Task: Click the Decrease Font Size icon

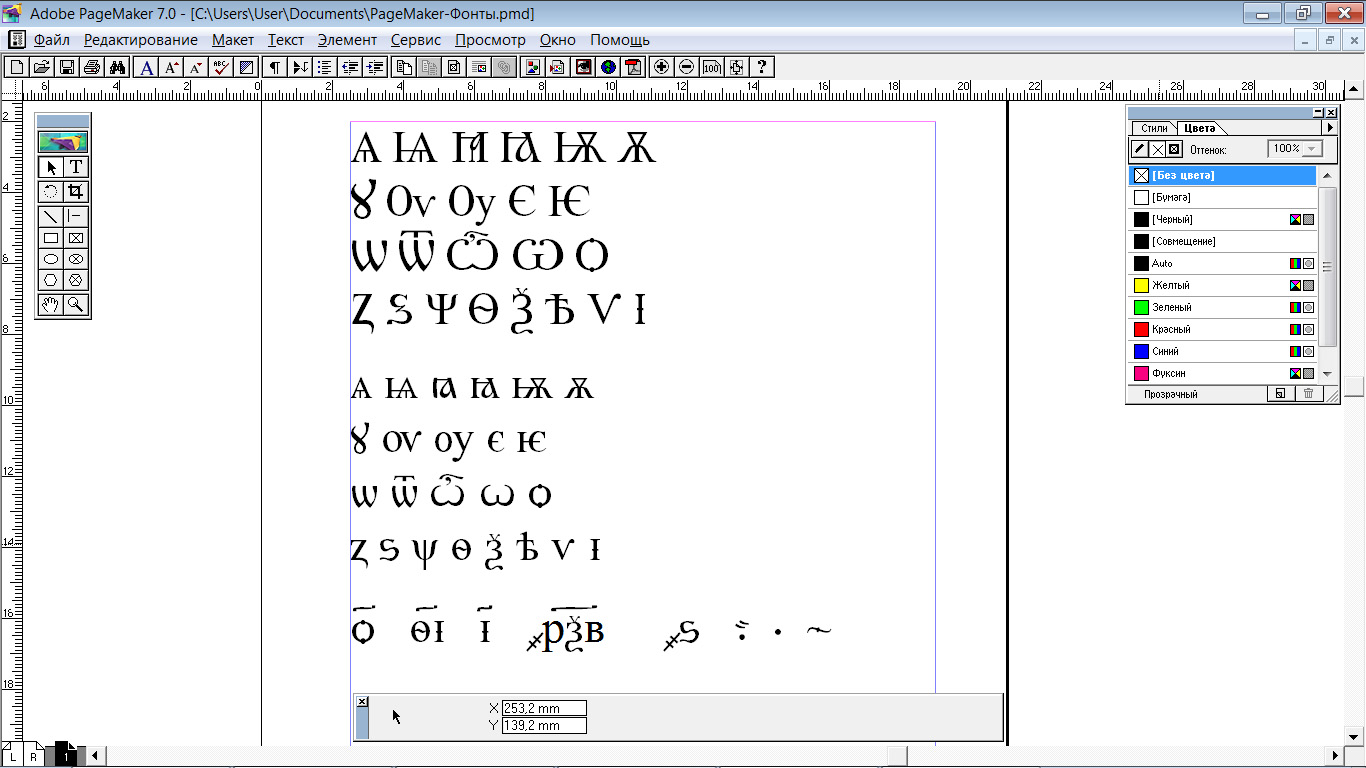Action: [196, 67]
